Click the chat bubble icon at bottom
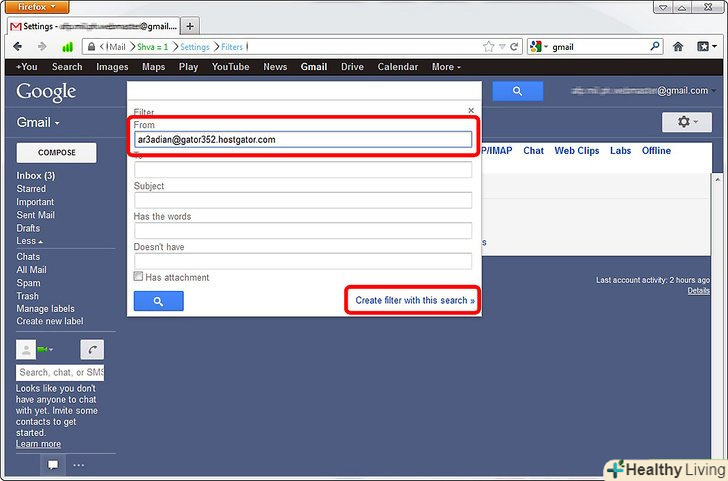 tap(53, 465)
